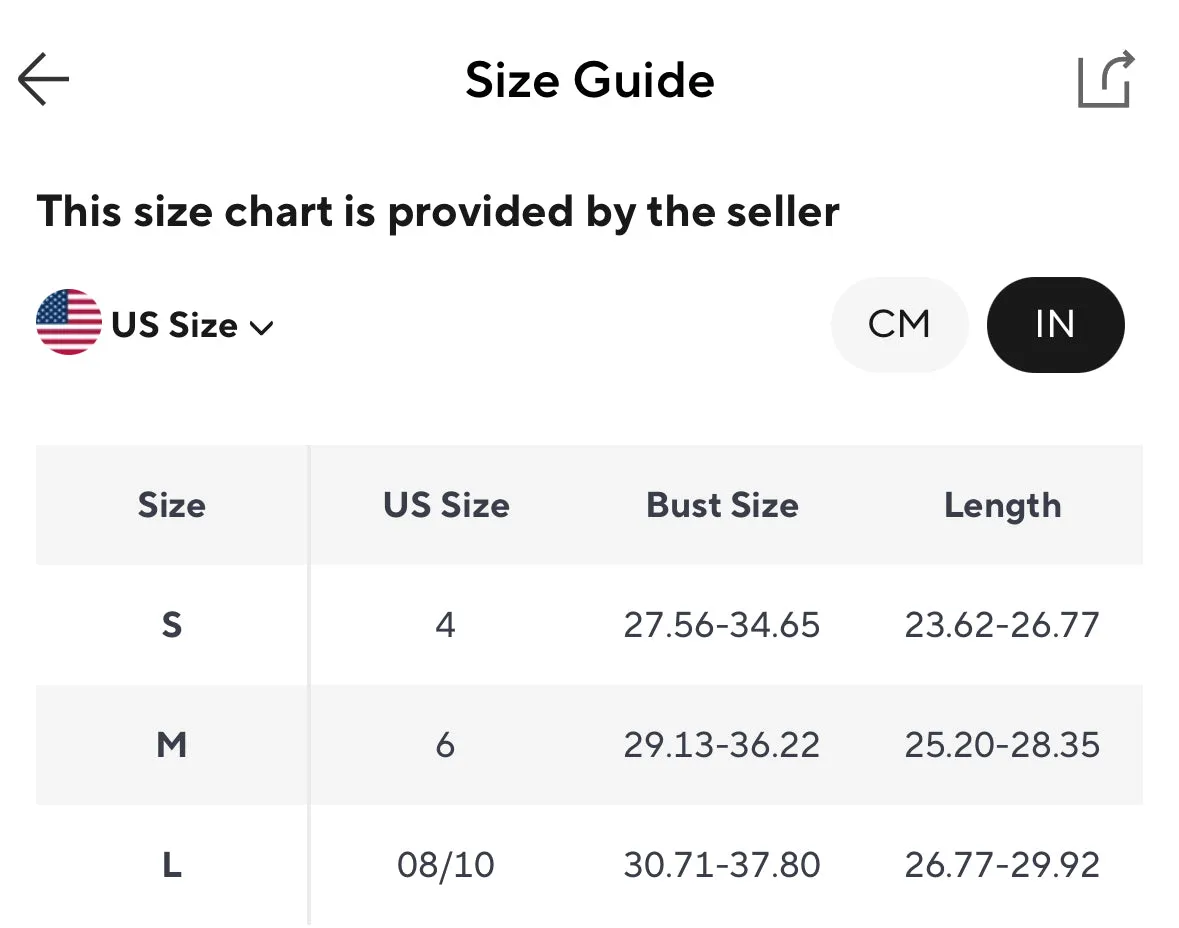1179x928 pixels.
Task: Click US size value 08/10
Action: coord(445,865)
